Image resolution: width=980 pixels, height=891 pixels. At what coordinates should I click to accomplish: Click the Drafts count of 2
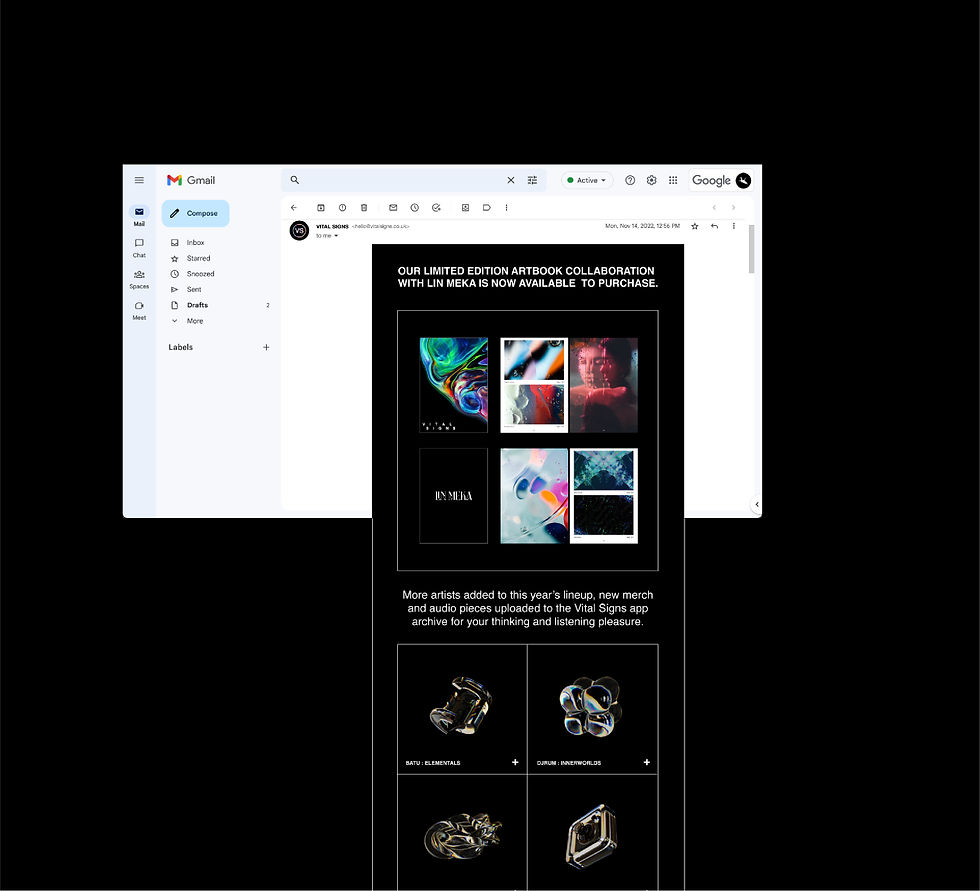point(268,306)
